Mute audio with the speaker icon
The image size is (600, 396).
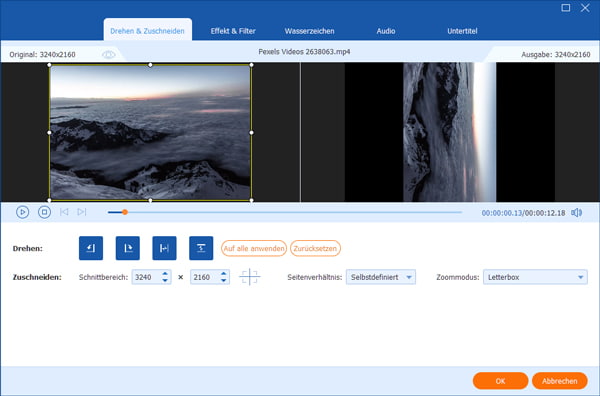point(577,212)
